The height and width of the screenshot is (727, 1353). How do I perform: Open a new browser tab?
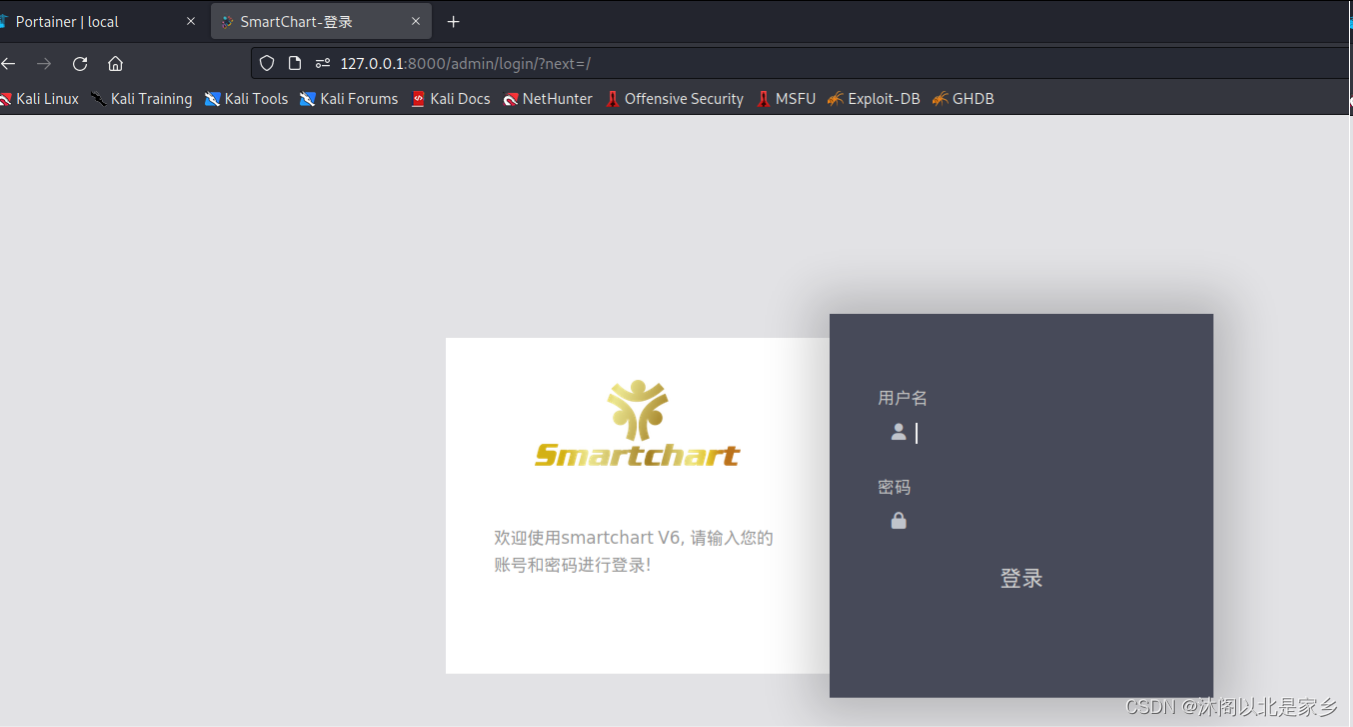453,21
